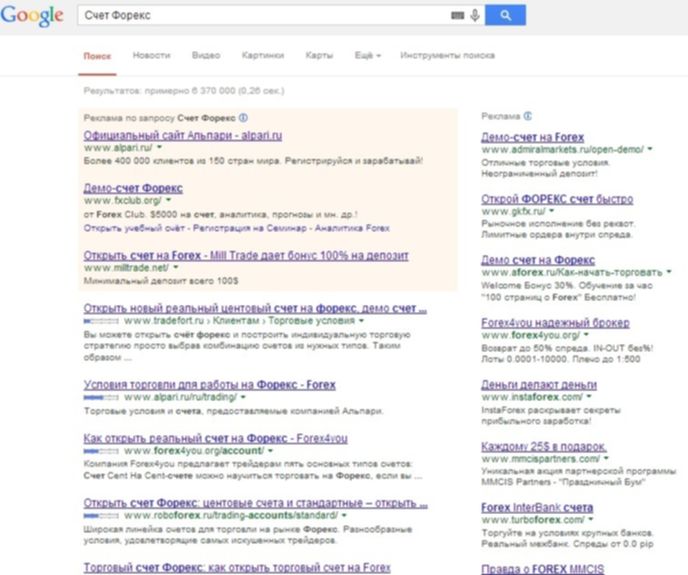The image size is (688, 575).
Task: Open Инструменты поиска options
Action: pos(447,56)
